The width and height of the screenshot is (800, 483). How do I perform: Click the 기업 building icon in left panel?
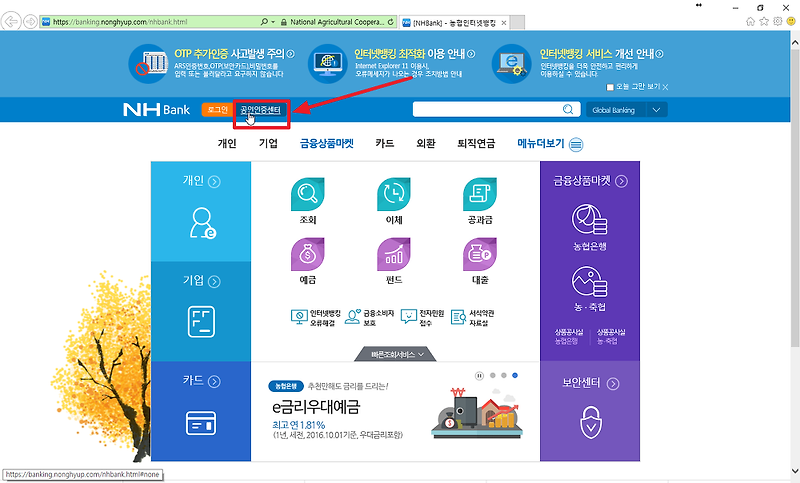coord(201,322)
